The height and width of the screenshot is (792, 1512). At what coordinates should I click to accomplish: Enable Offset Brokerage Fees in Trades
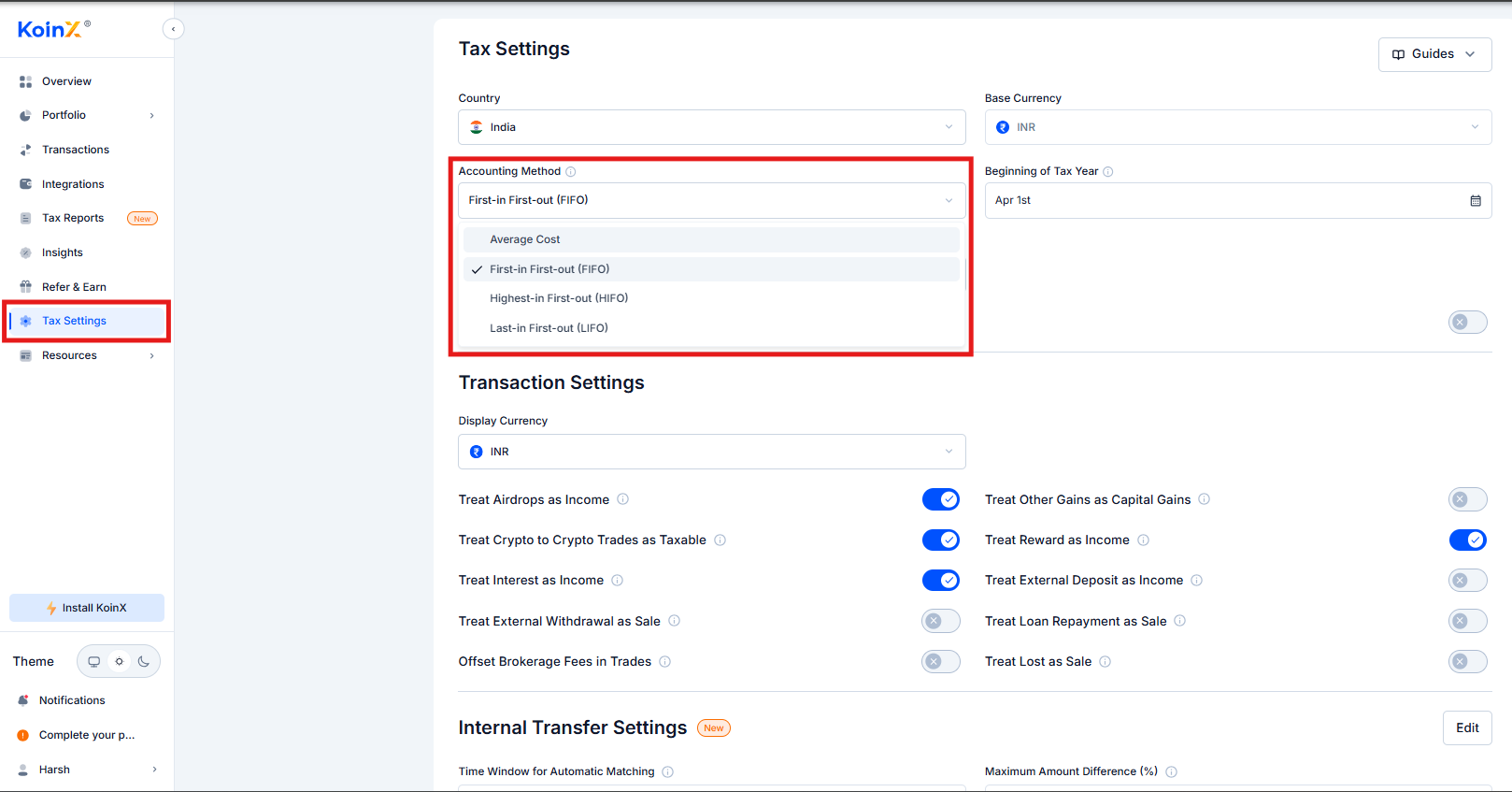(941, 661)
